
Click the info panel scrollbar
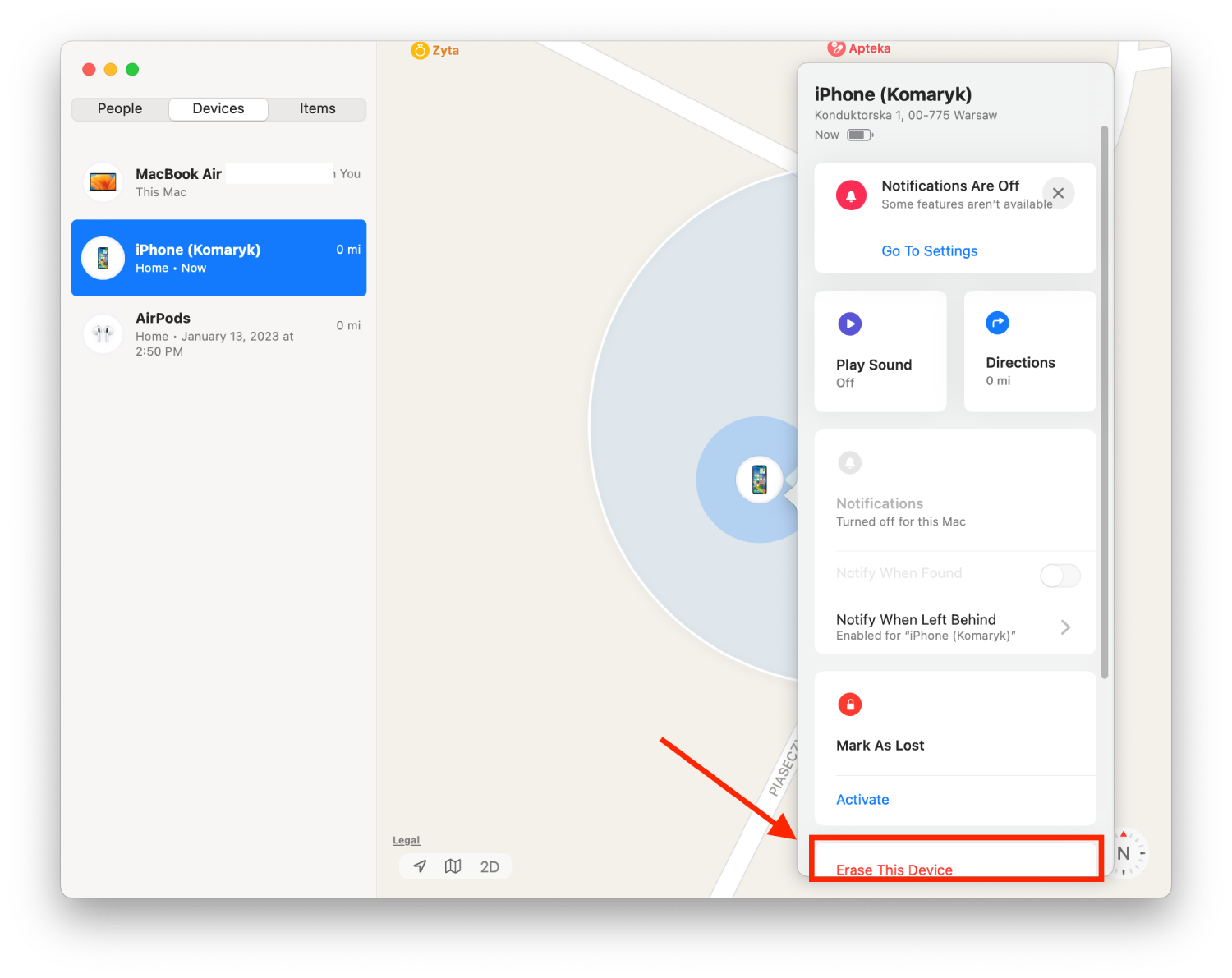click(1105, 402)
